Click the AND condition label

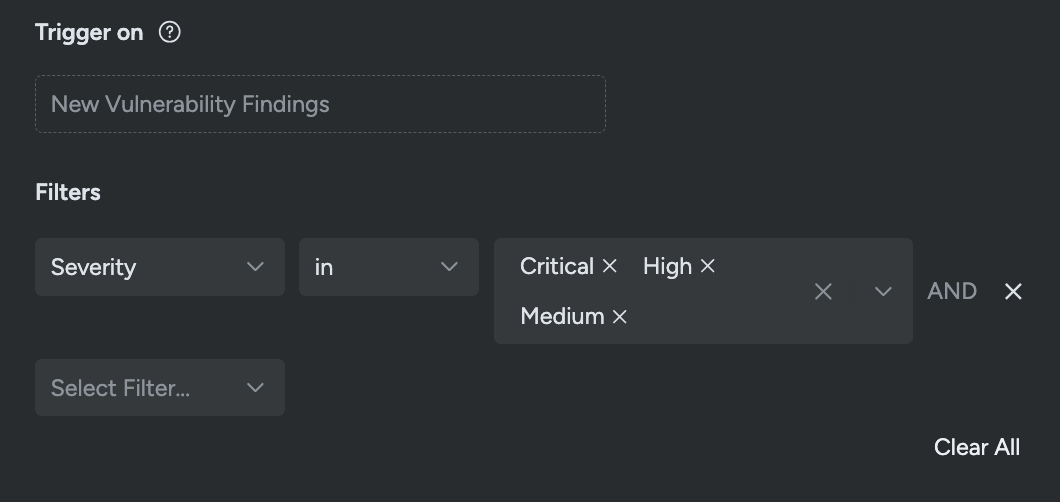(952, 291)
